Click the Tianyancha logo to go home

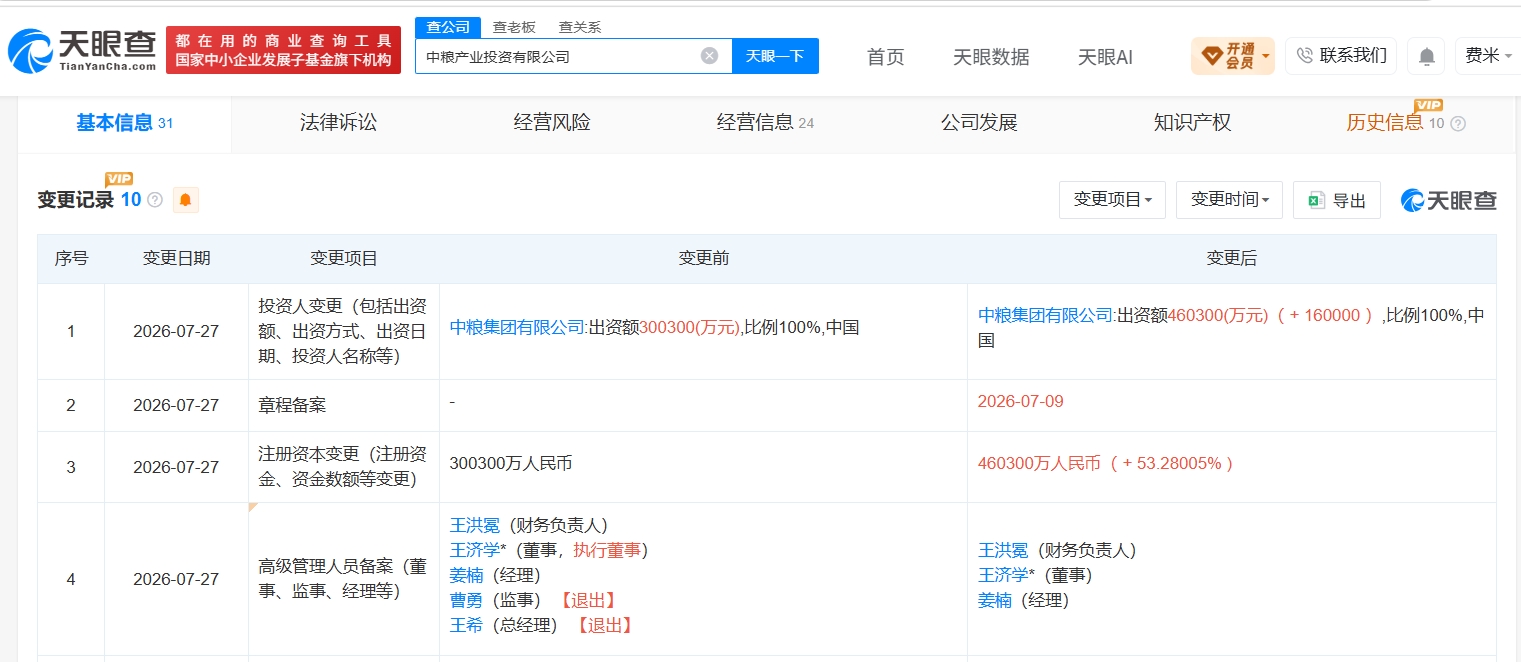pos(82,50)
